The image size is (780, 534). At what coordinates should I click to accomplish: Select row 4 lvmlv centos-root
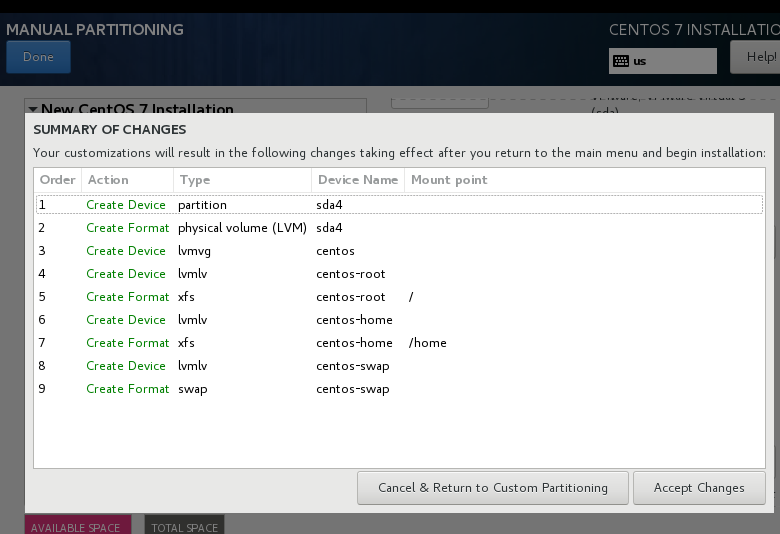tap(399, 274)
